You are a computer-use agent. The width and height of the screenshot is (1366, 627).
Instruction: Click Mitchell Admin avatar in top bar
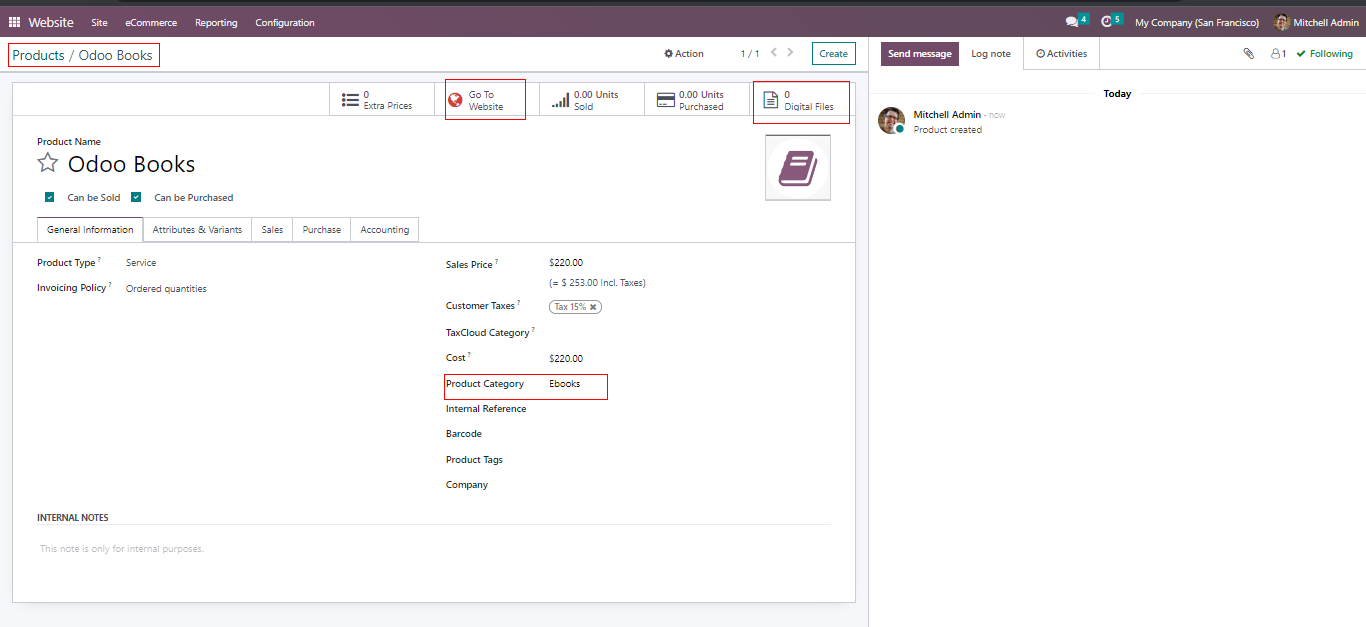1282,22
